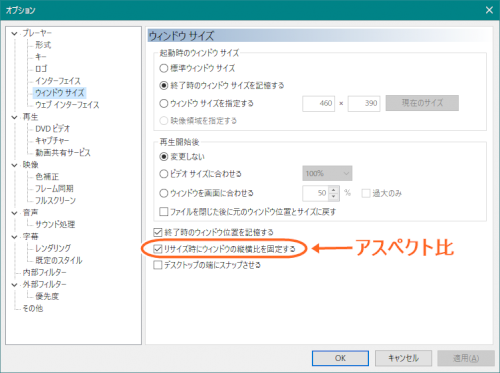The width and height of the screenshot is (500, 373).
Task: Open 動画共有サービス settings page
Action: click(63, 153)
